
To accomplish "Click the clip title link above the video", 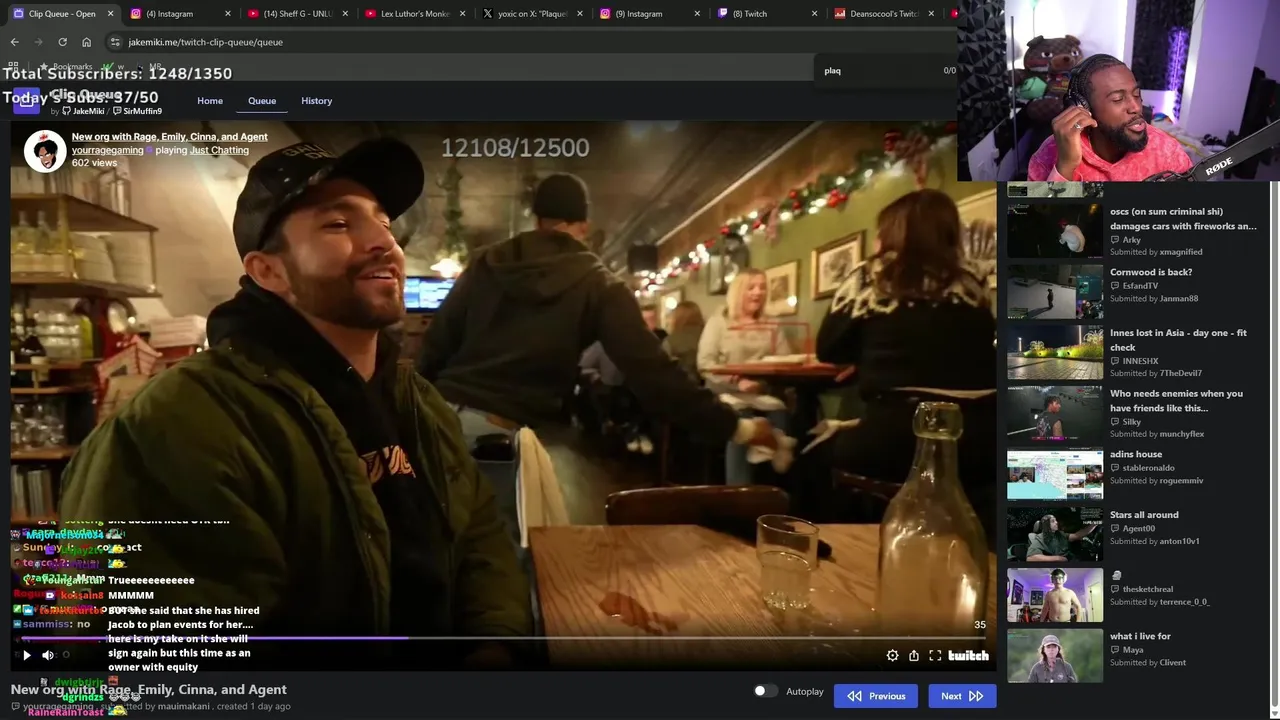I will (x=169, y=137).
